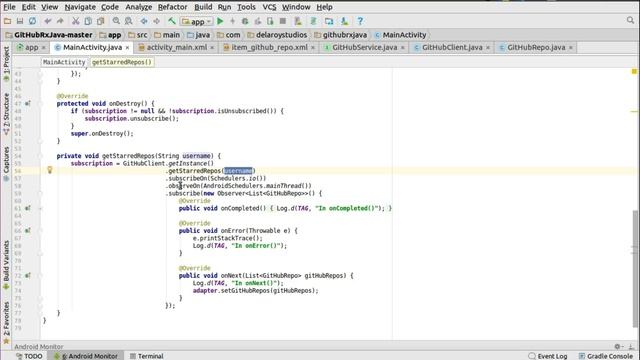Click the override gutter marker beside onNext
The image size is (640, 360).
(x=28, y=276)
